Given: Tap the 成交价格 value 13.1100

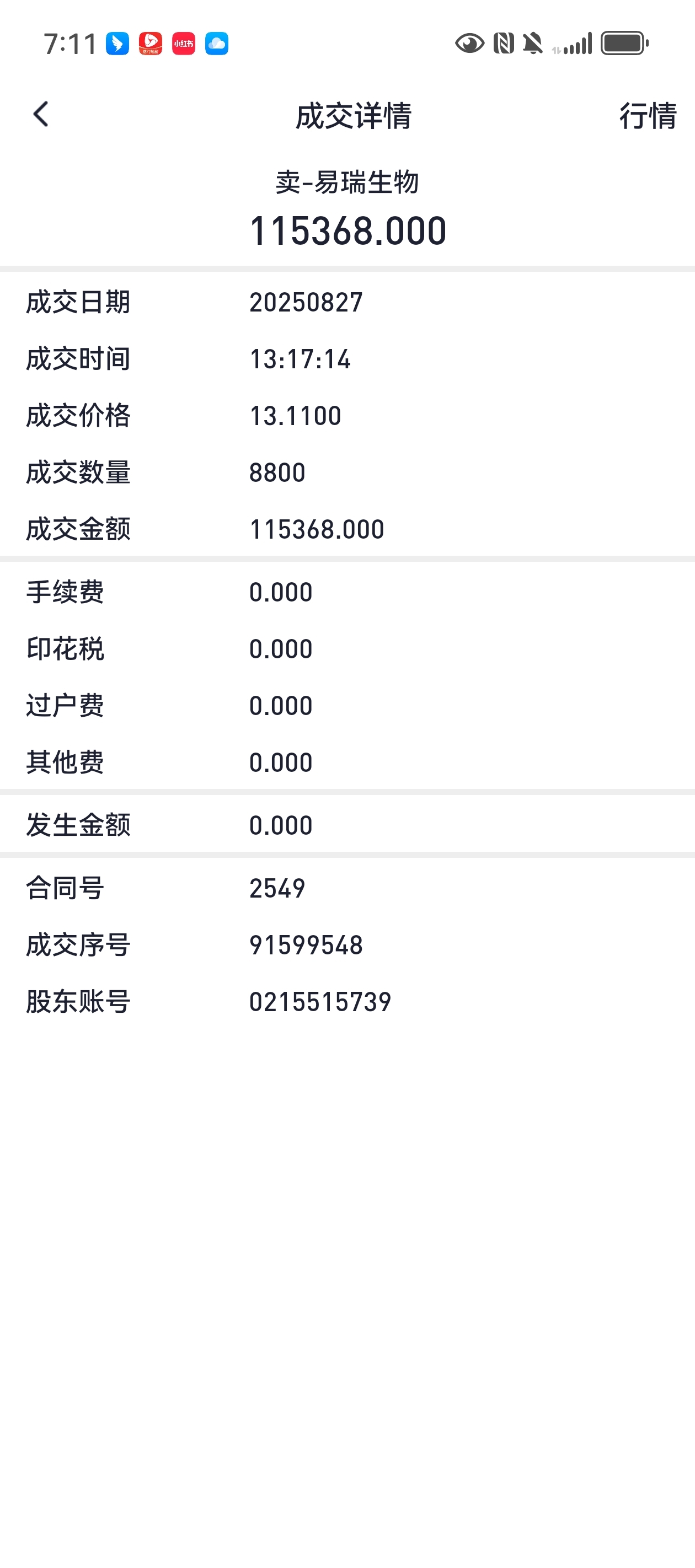Looking at the screenshot, I should pos(296,416).
